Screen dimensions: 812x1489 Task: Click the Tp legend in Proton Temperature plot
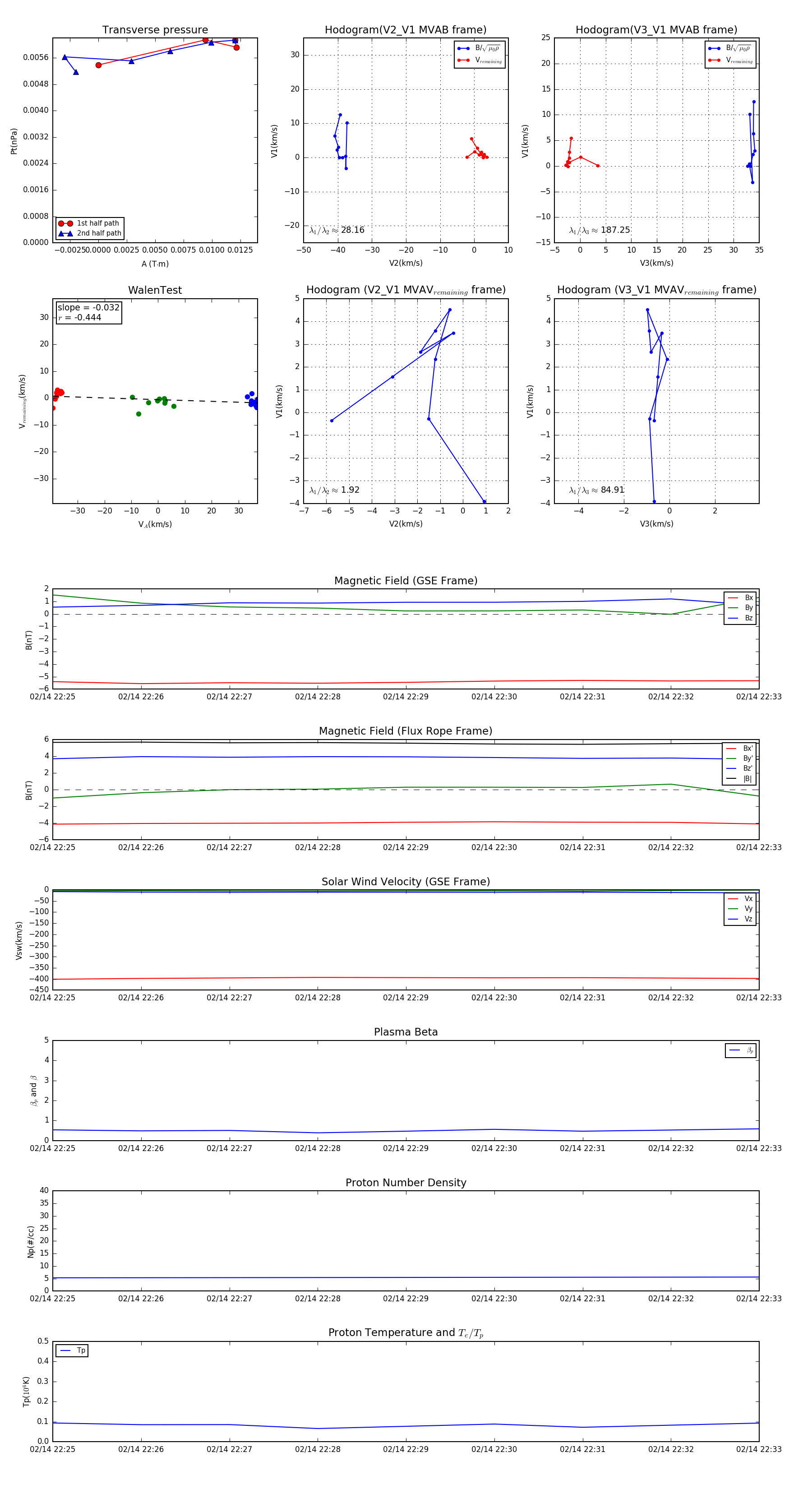point(72,1350)
